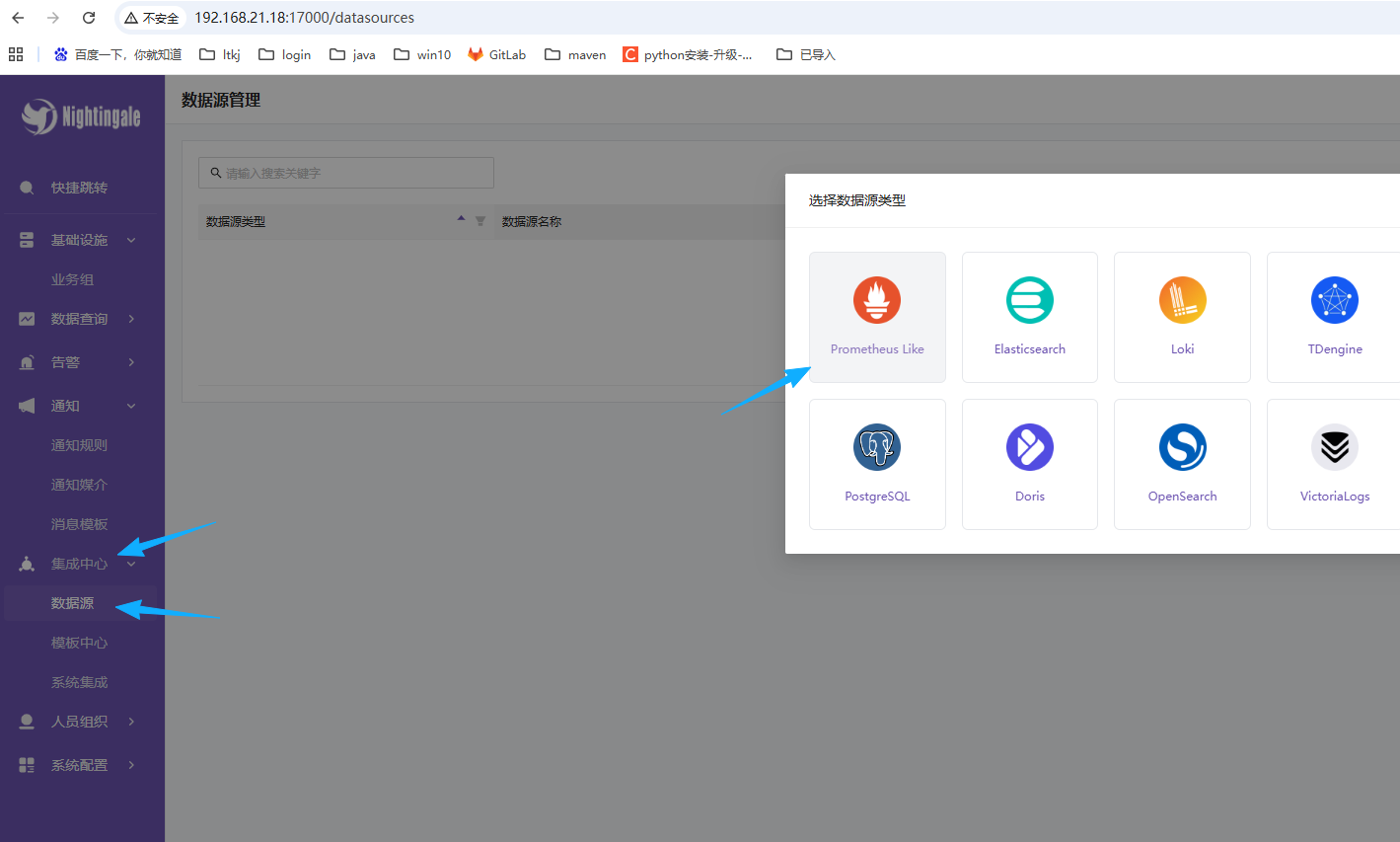
Task: Open the win10 bookmark folder
Action: click(422, 54)
